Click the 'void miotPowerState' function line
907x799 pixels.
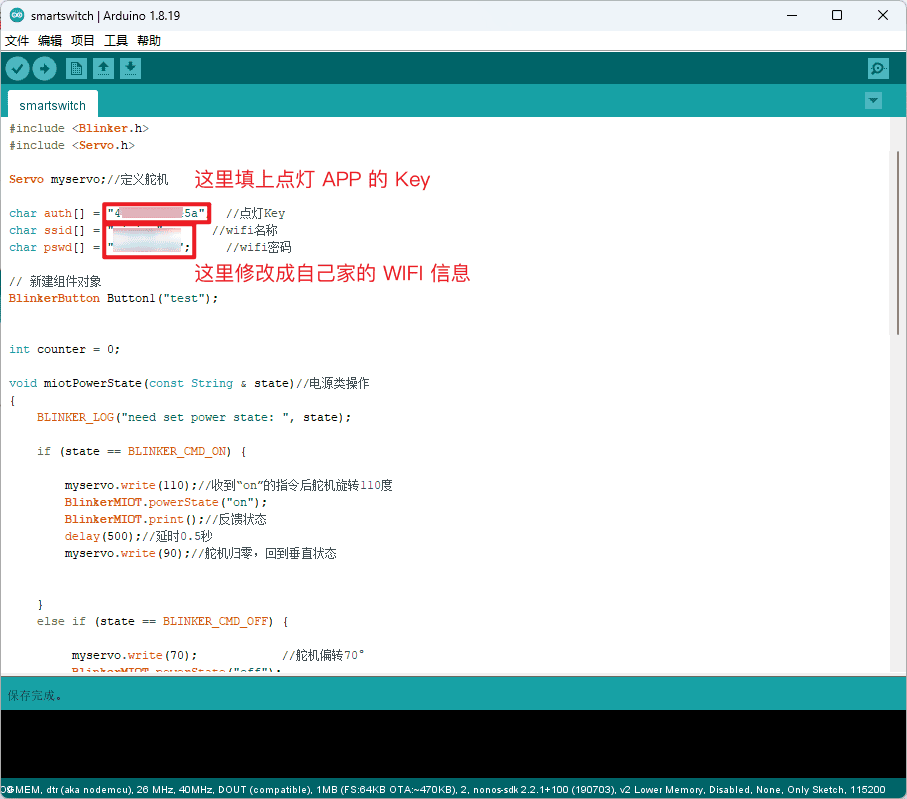point(189,383)
